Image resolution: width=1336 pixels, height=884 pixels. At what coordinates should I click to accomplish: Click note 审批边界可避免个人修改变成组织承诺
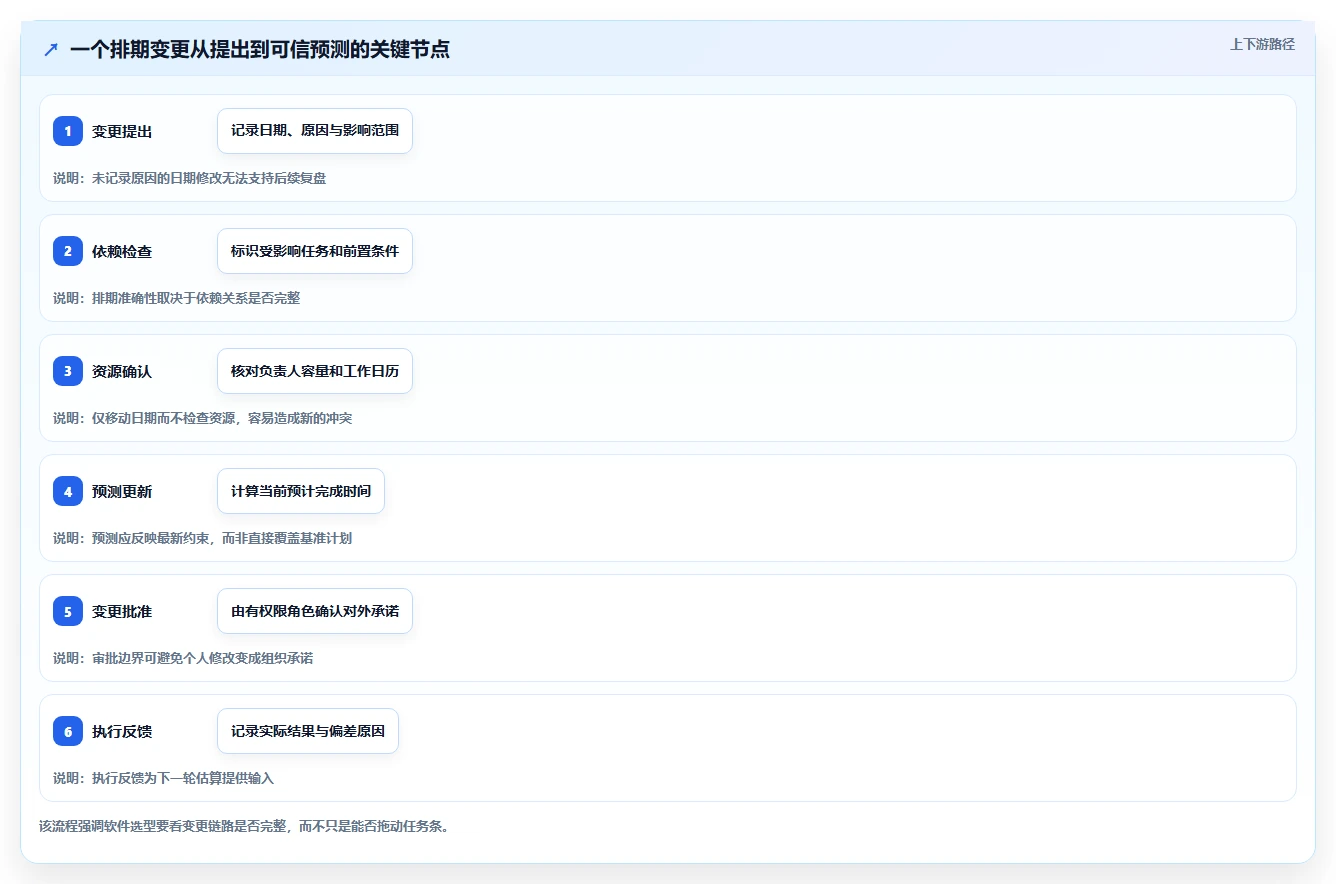click(x=203, y=658)
